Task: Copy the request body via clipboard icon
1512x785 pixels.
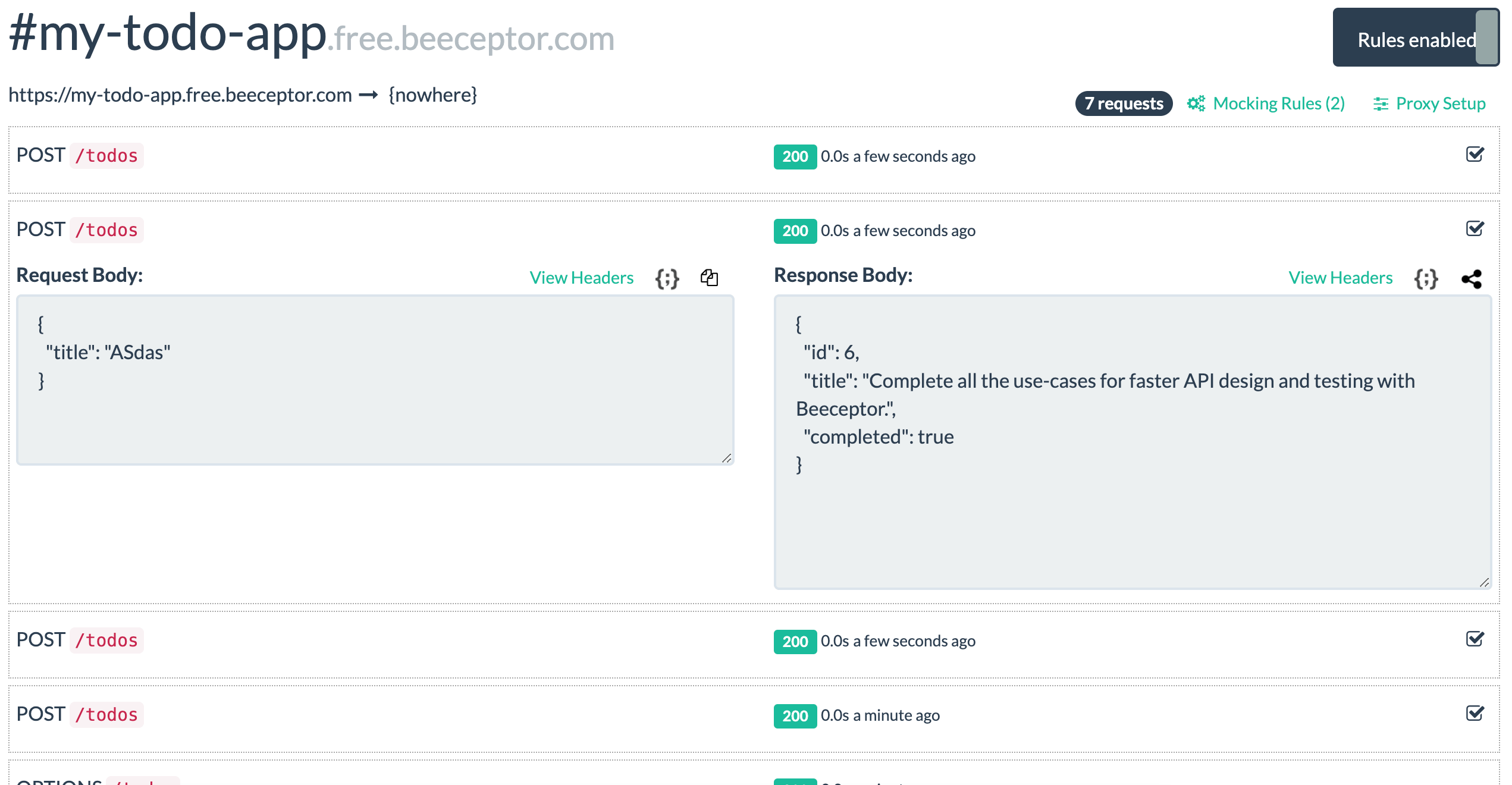Action: click(709, 278)
